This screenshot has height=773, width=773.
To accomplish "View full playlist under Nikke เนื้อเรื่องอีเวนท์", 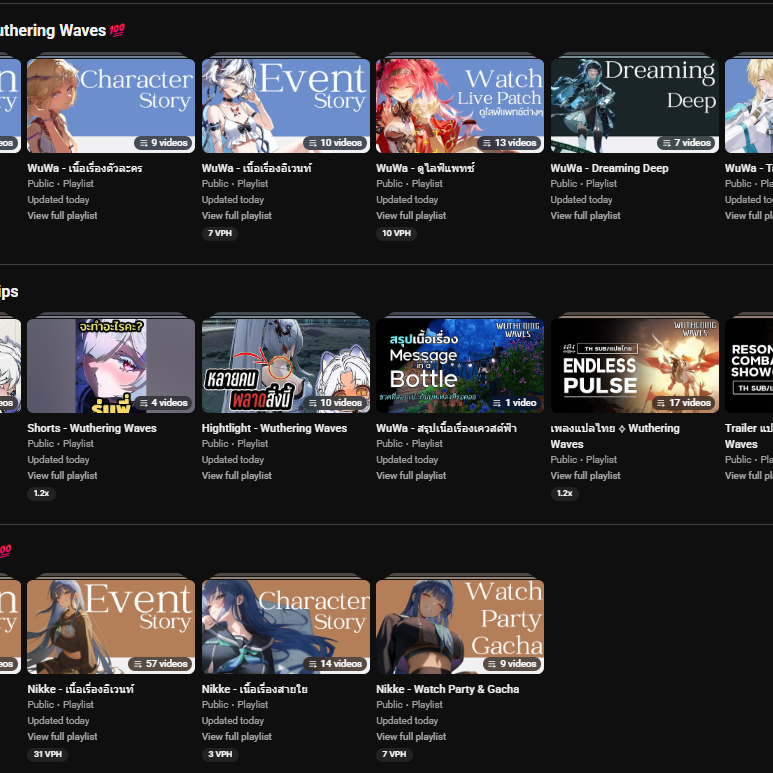I will coord(62,736).
